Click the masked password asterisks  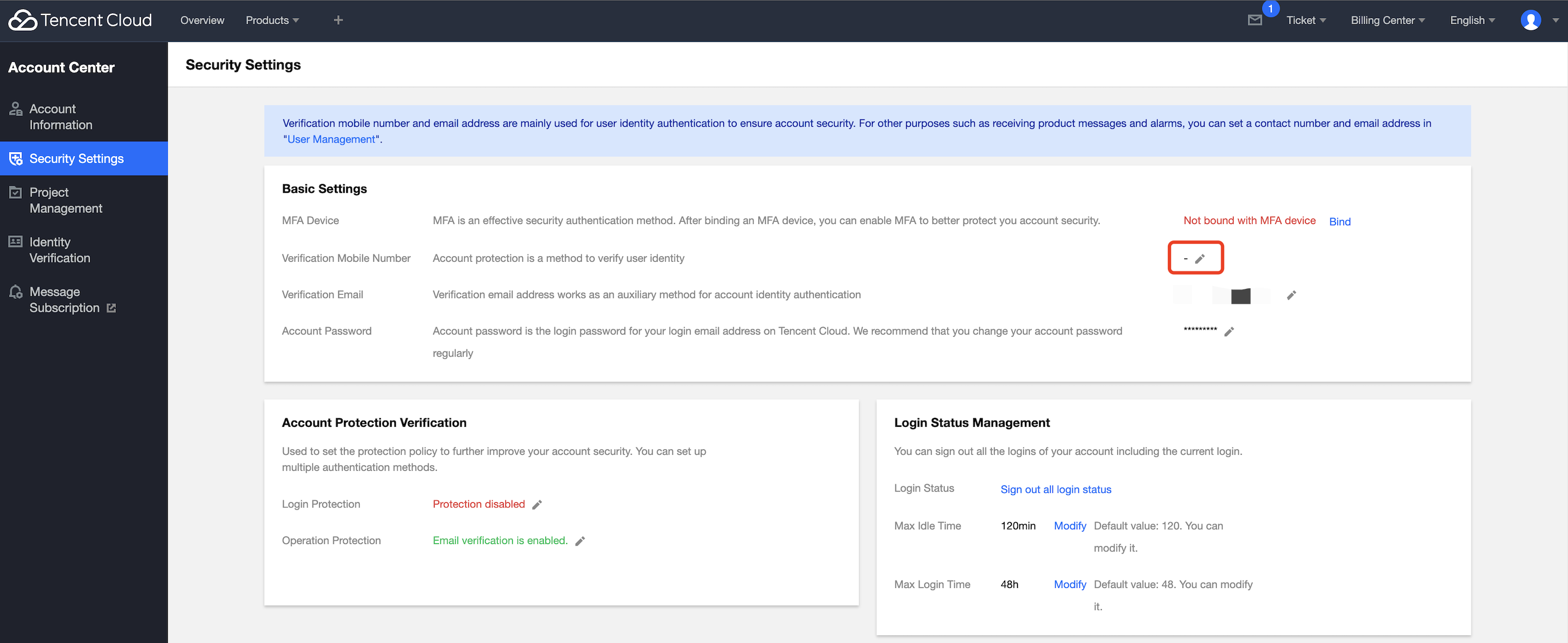coord(1200,330)
